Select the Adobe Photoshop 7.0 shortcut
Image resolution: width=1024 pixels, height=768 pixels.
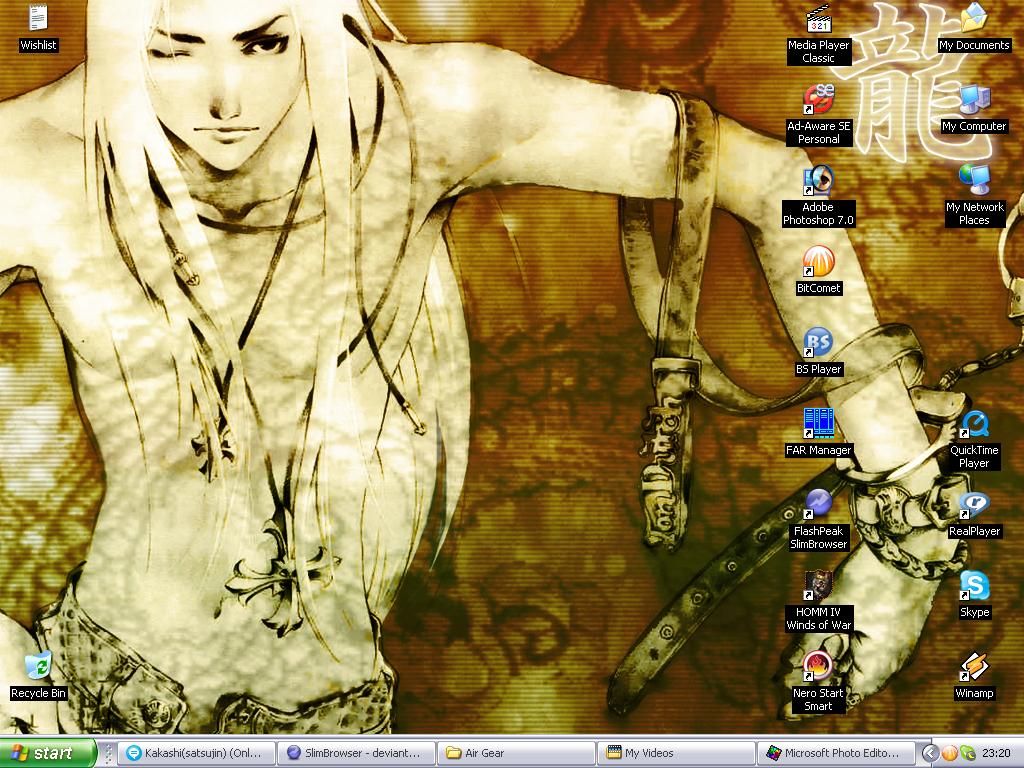tap(818, 196)
